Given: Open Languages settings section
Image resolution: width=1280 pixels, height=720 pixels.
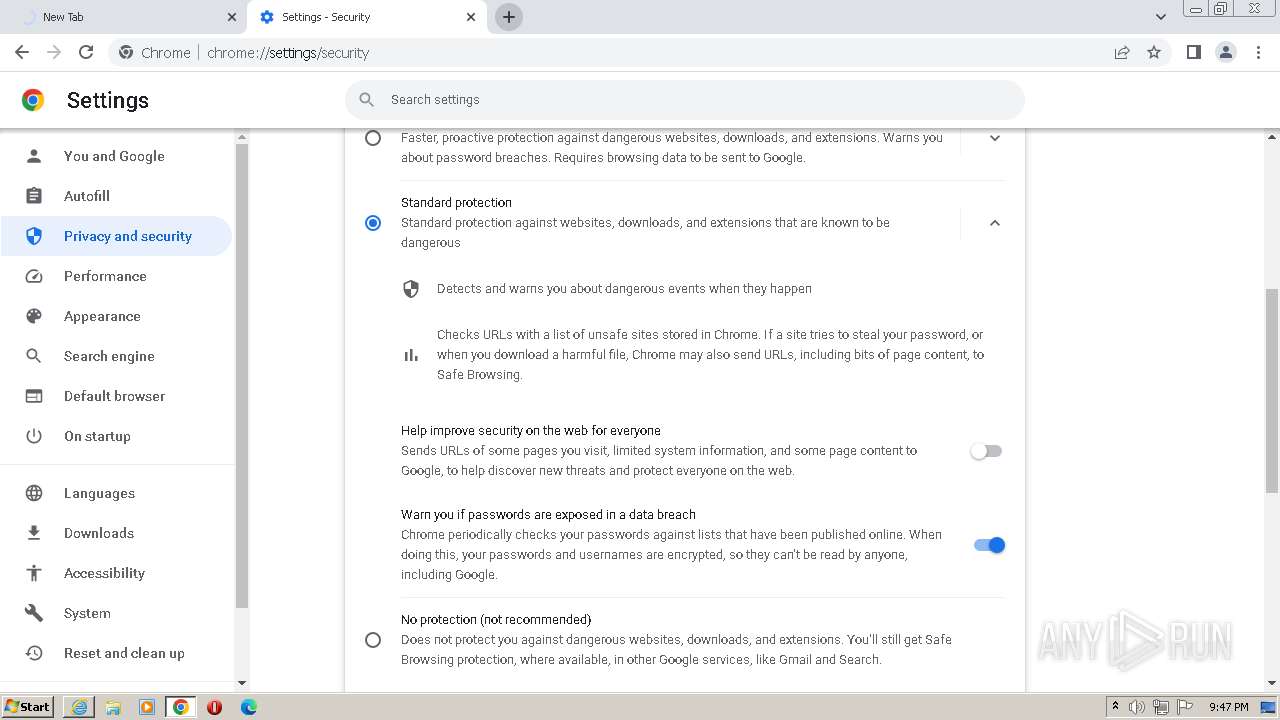Looking at the screenshot, I should (116, 493).
